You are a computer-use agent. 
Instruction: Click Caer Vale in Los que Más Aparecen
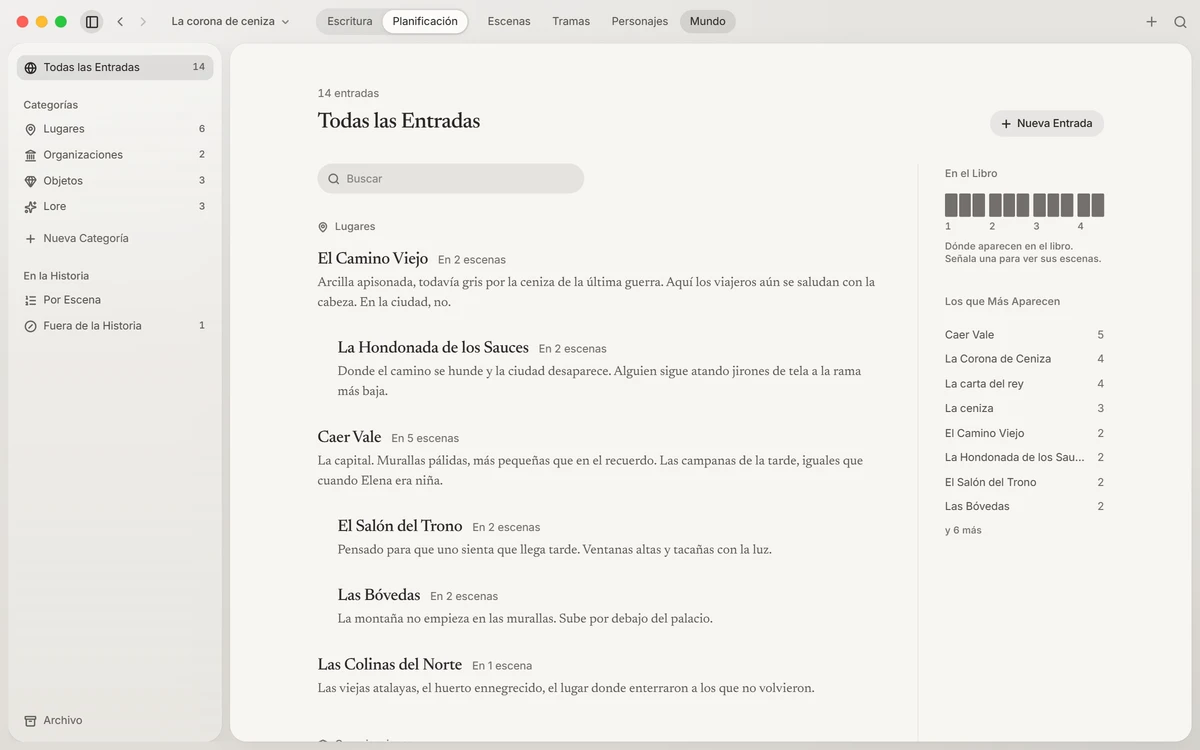pos(1024,335)
